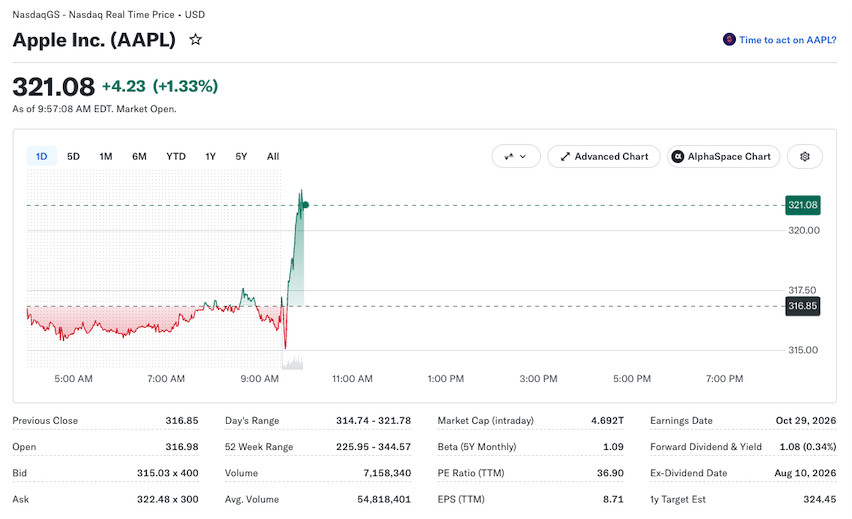Viewport: 852px width, 519px height.
Task: Select 1Y chart range
Action: tap(210, 157)
